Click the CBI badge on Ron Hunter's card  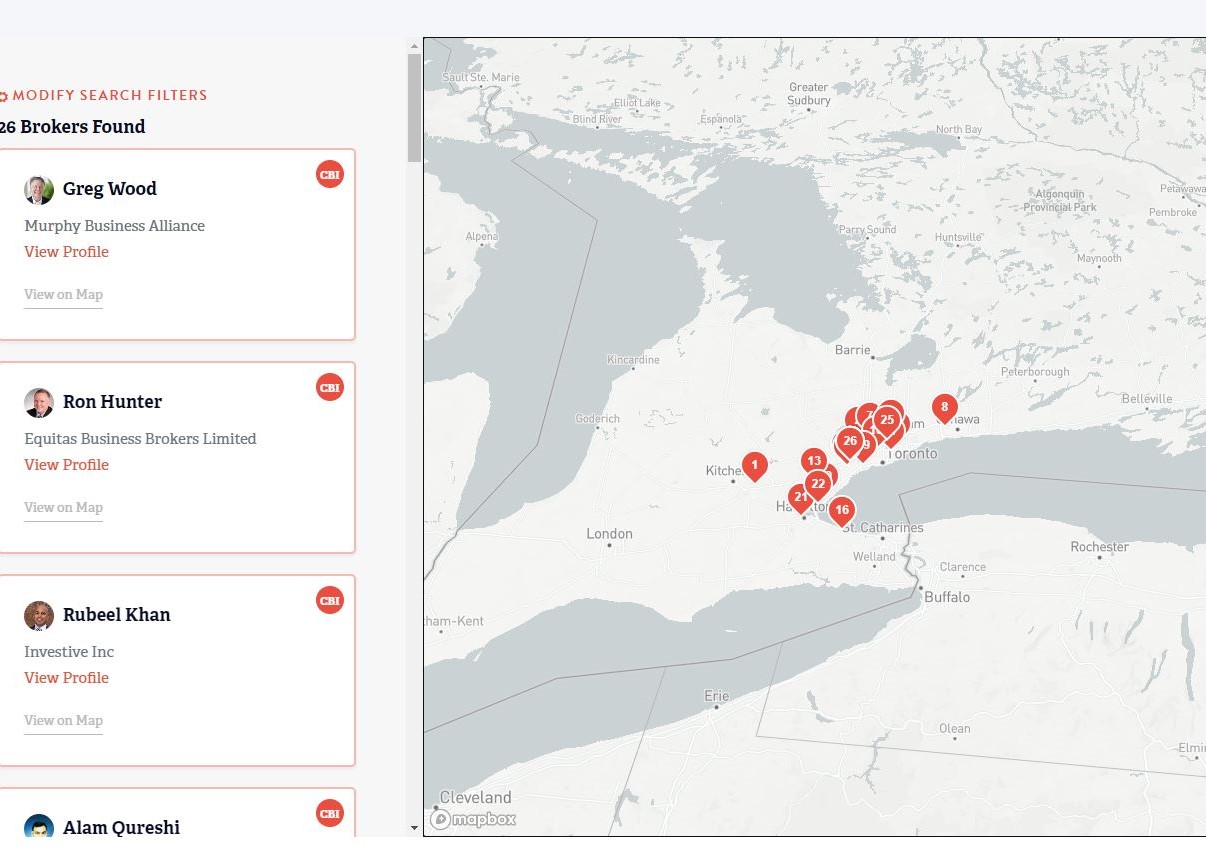click(330, 387)
